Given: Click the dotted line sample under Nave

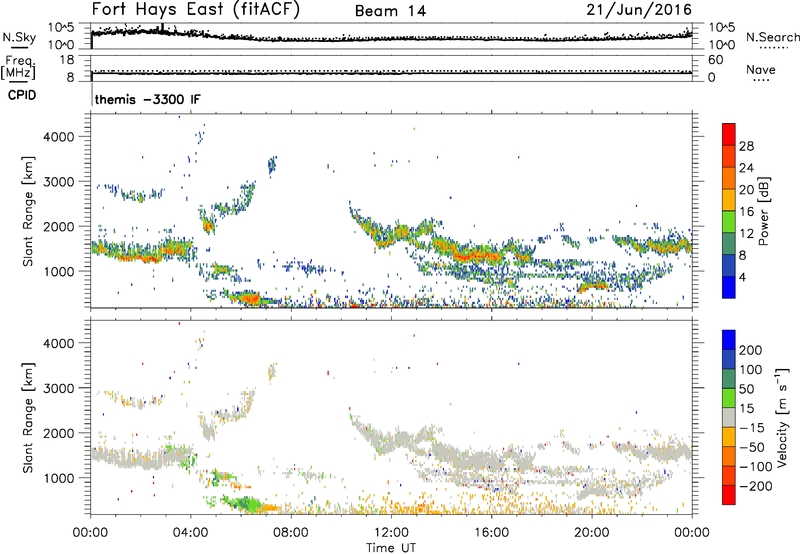Looking at the screenshot, I should tap(761, 80).
